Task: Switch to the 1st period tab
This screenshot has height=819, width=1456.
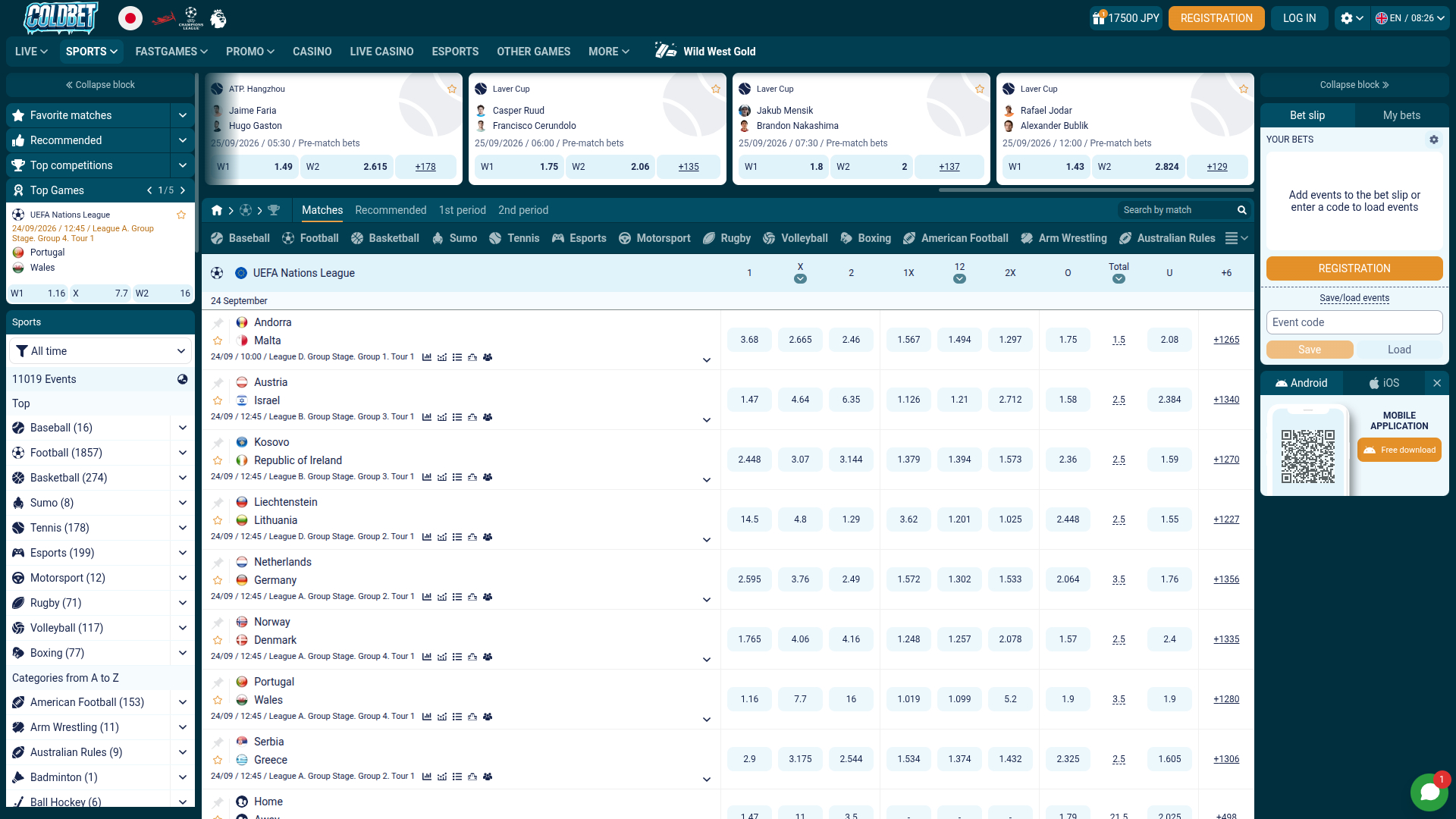Action: click(x=463, y=210)
